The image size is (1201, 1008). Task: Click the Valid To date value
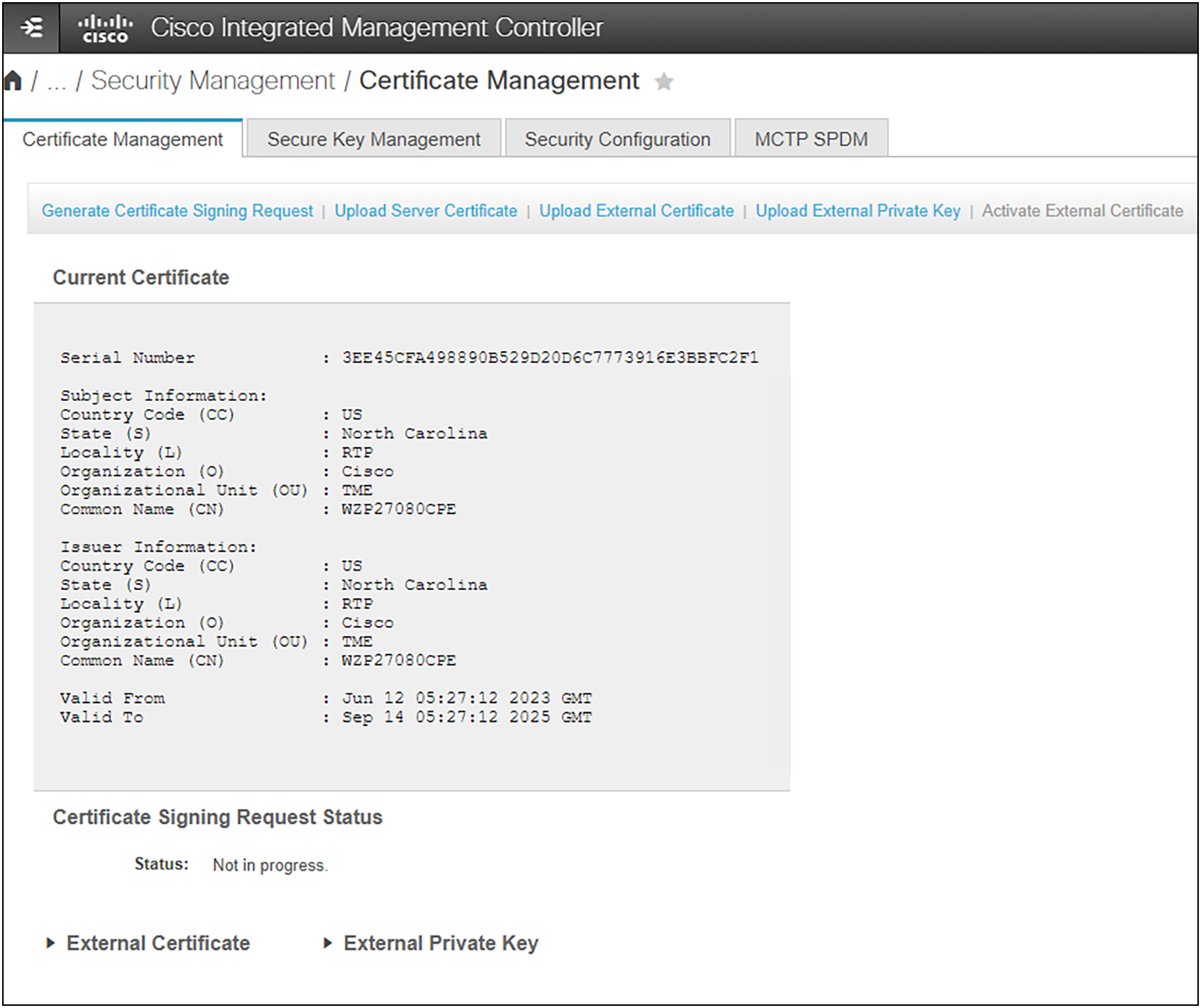467,717
